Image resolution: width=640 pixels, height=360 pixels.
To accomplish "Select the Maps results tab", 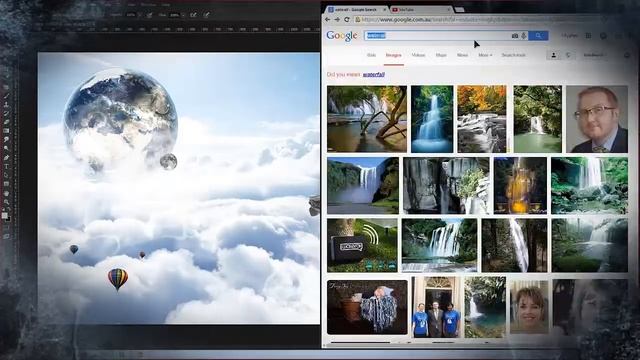I will [441, 55].
